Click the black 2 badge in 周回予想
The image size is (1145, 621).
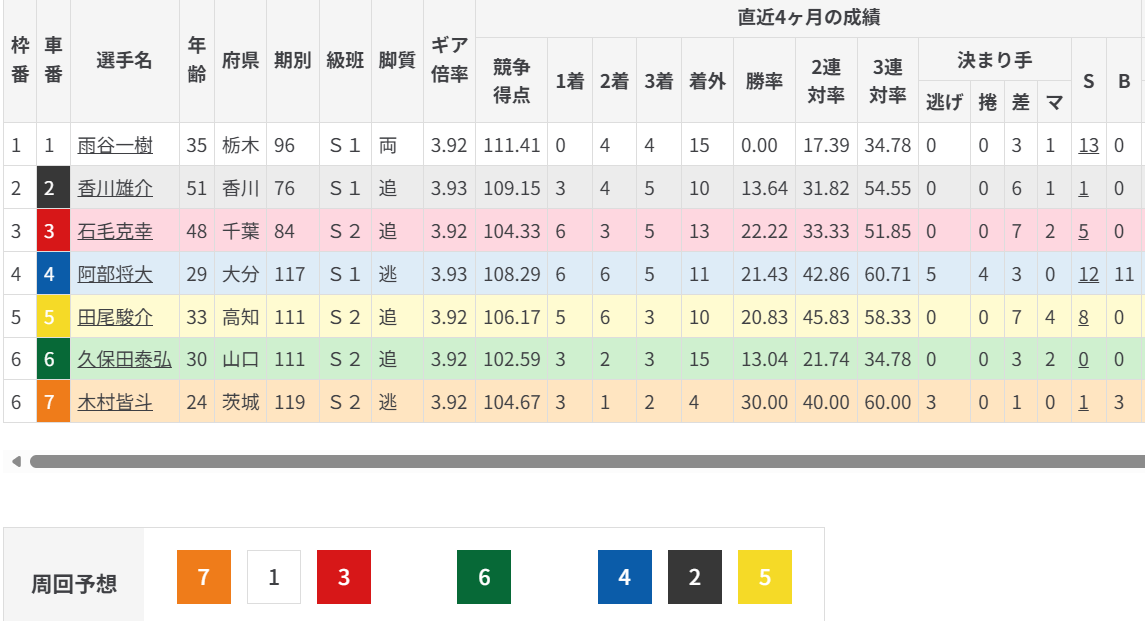click(695, 577)
